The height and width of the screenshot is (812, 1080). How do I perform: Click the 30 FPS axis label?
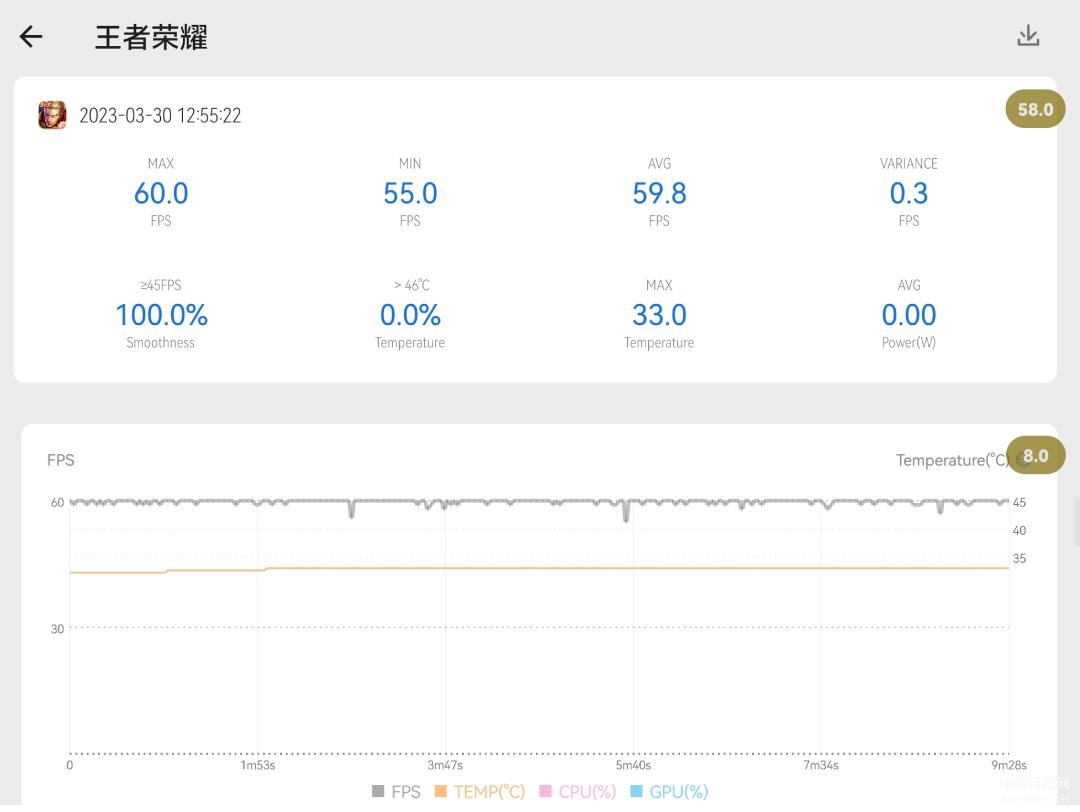click(x=57, y=629)
